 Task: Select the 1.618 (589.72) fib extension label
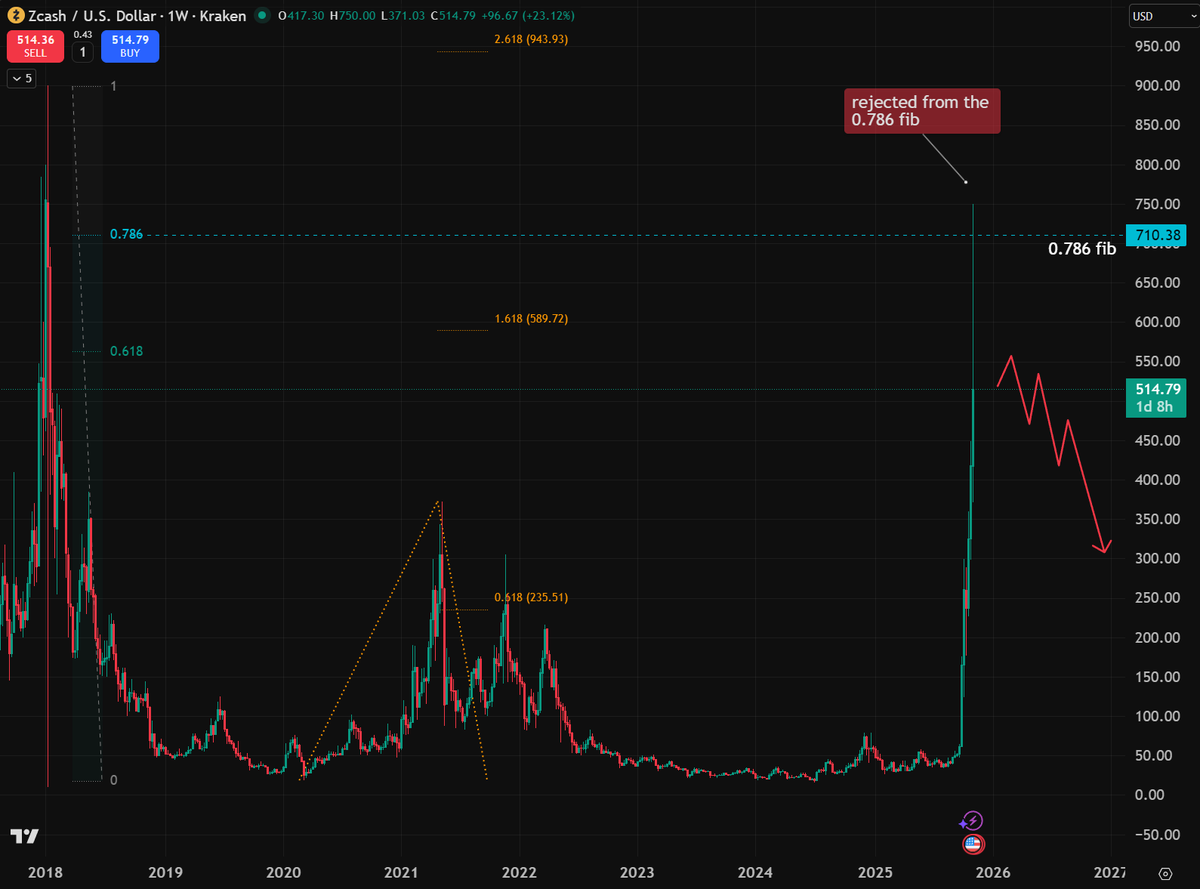[531, 318]
